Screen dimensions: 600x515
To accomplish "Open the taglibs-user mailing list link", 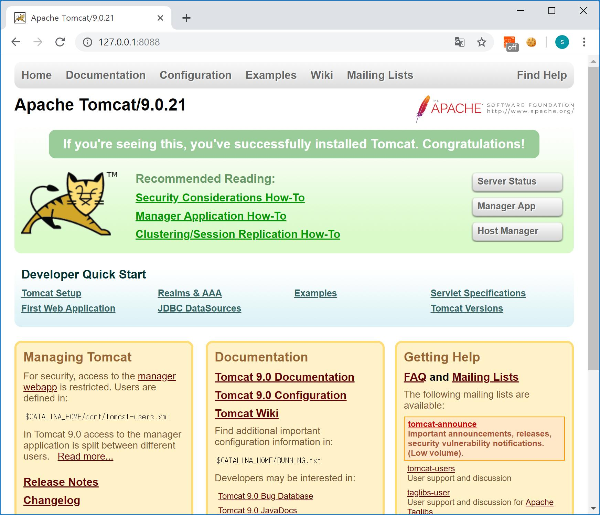I will pos(428,492).
